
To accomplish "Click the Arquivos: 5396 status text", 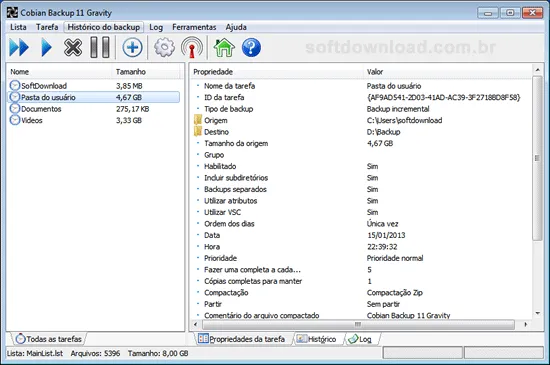I will [x=95, y=353].
